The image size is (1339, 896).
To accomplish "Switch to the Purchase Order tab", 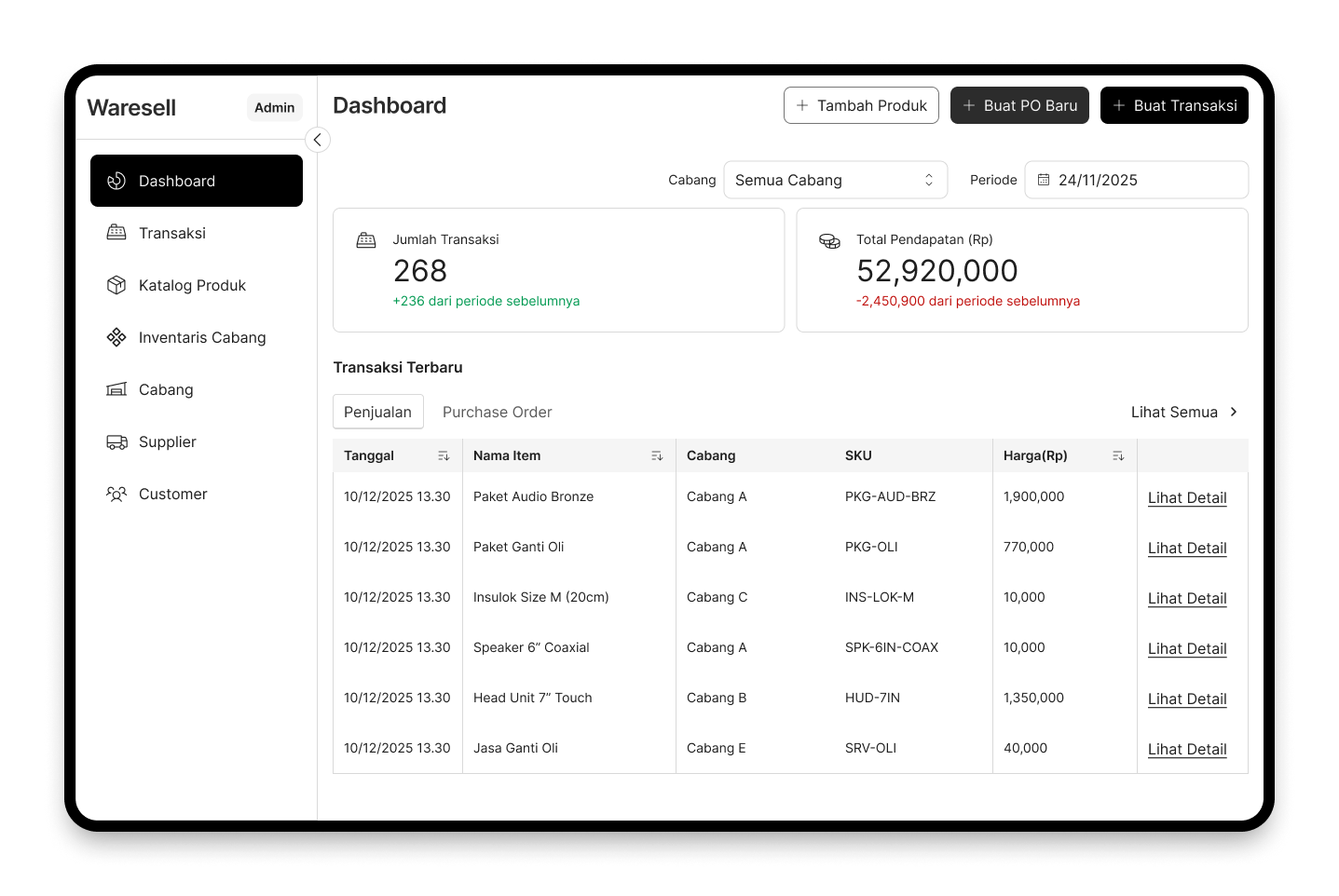I will pyautogui.click(x=497, y=412).
